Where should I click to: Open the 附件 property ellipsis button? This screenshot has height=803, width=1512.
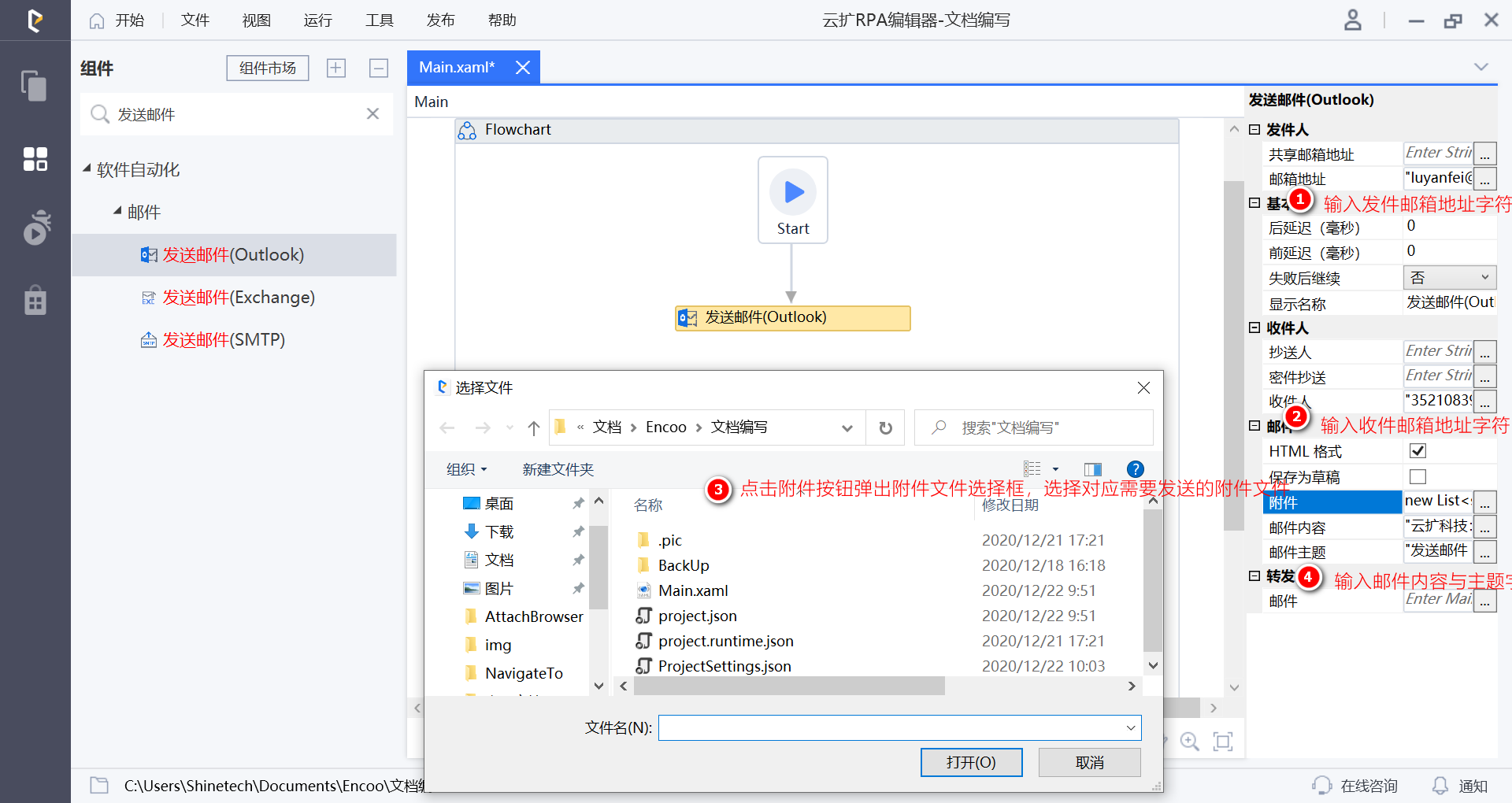point(1484,502)
